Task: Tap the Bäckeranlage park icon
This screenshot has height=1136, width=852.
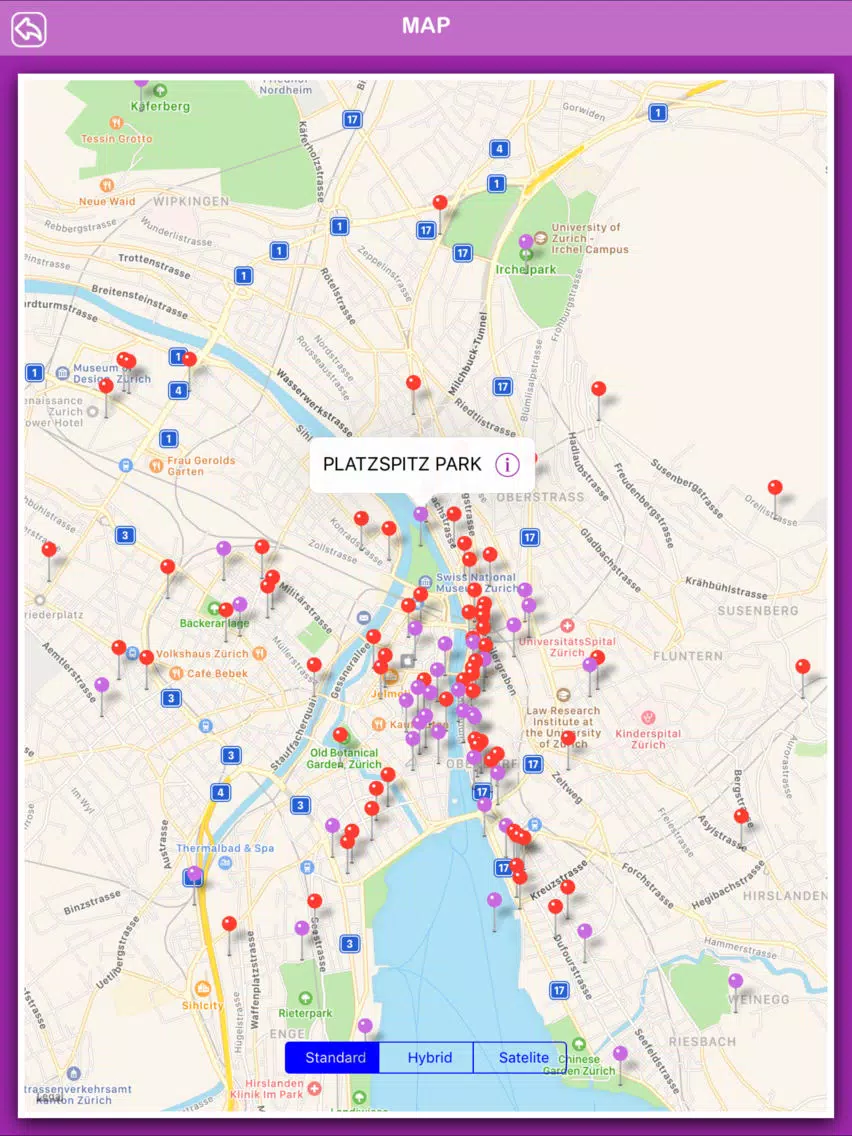Action: pos(213,608)
